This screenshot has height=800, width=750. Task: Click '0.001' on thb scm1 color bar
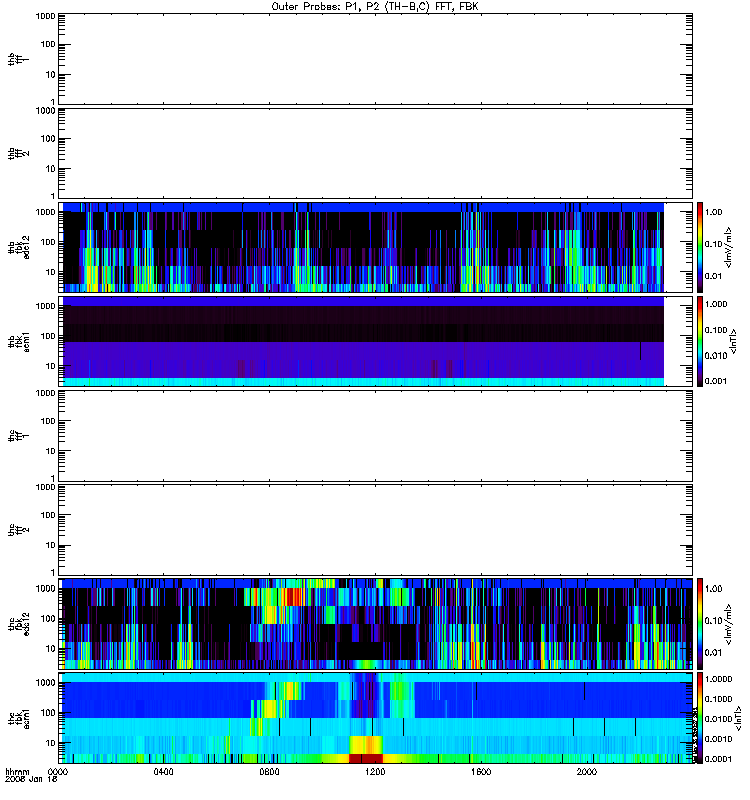click(x=716, y=381)
